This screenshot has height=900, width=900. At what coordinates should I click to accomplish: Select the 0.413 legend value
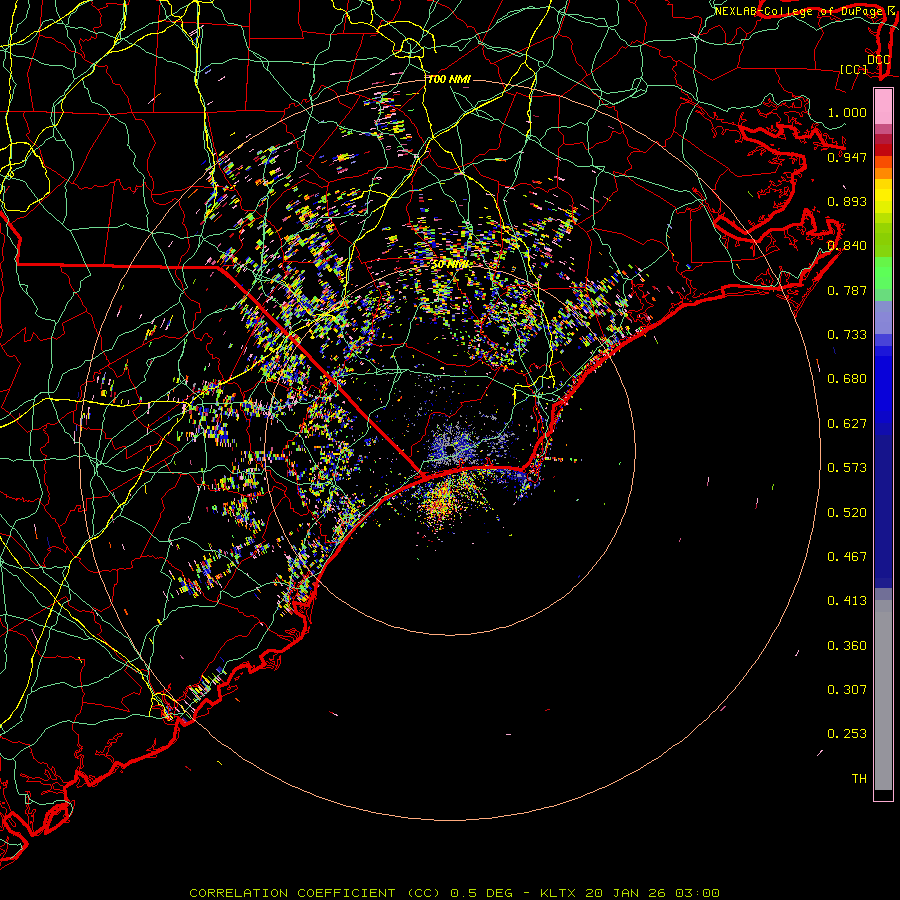(847, 600)
